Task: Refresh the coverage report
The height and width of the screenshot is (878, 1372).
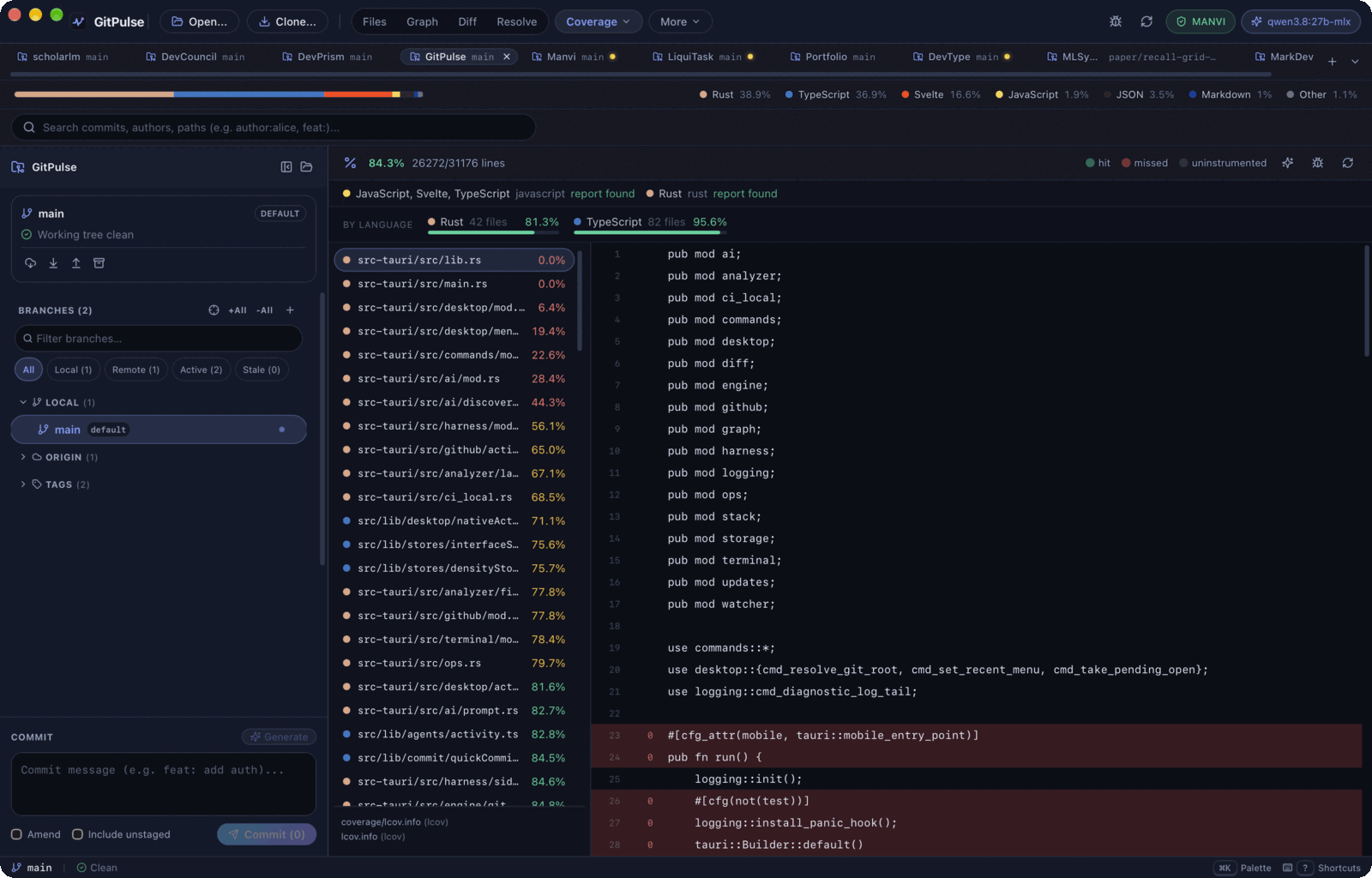Action: click(x=1348, y=163)
